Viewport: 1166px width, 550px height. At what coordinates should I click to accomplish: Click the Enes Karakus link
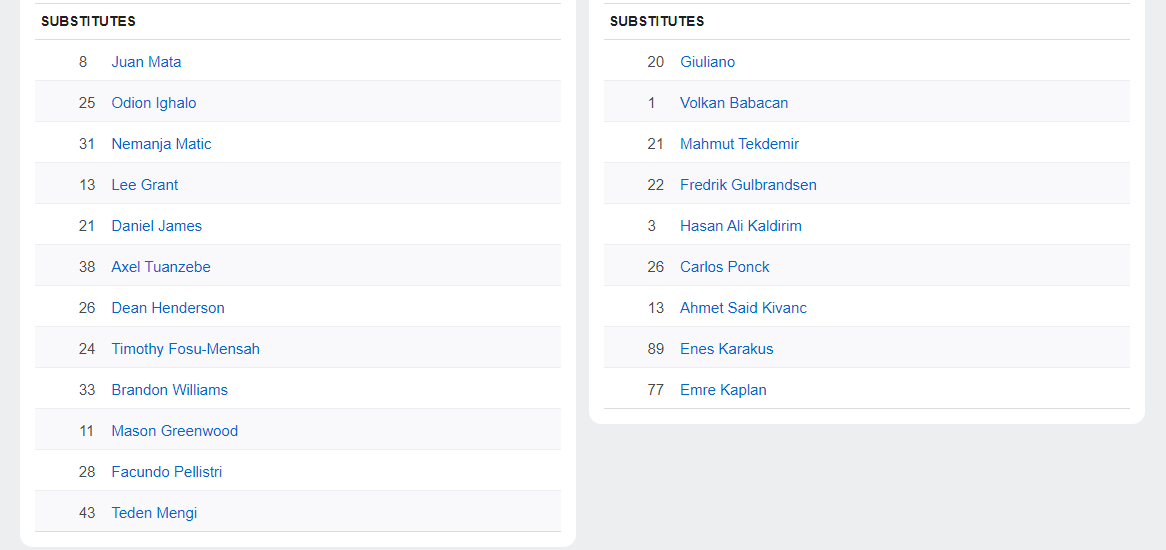pos(726,349)
